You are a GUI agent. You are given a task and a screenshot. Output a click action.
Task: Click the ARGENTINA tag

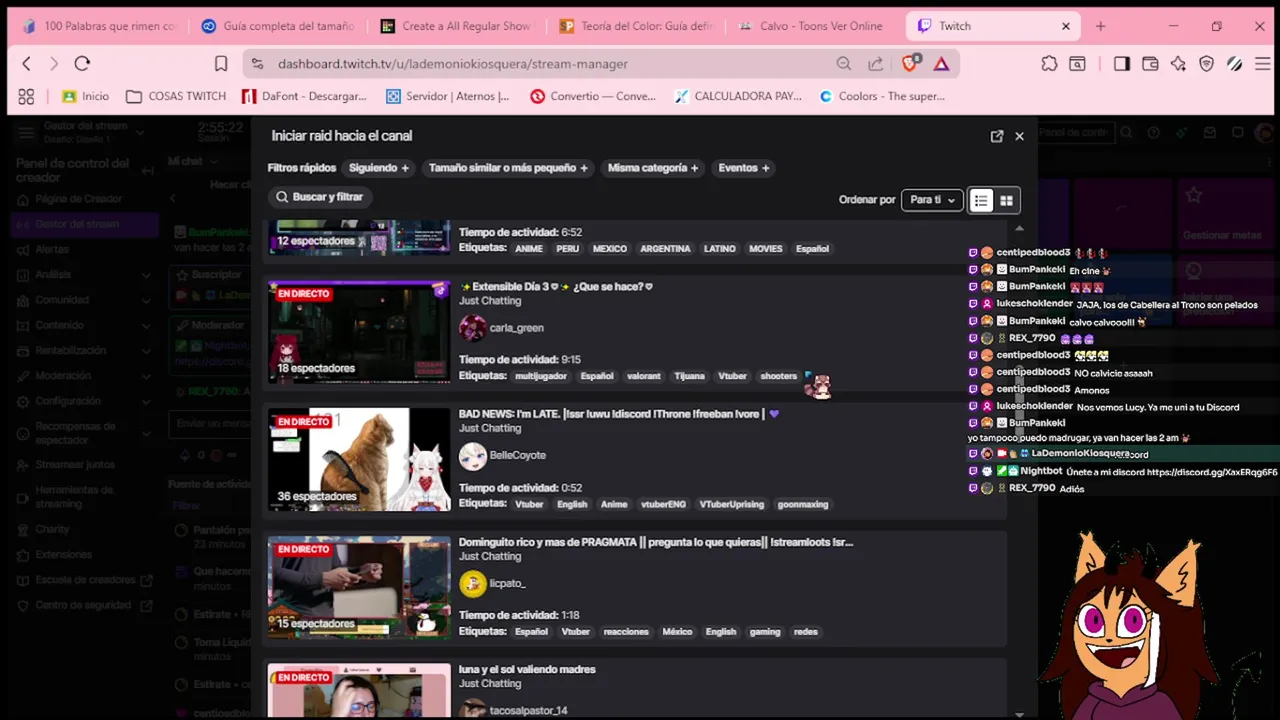pyautogui.click(x=665, y=249)
